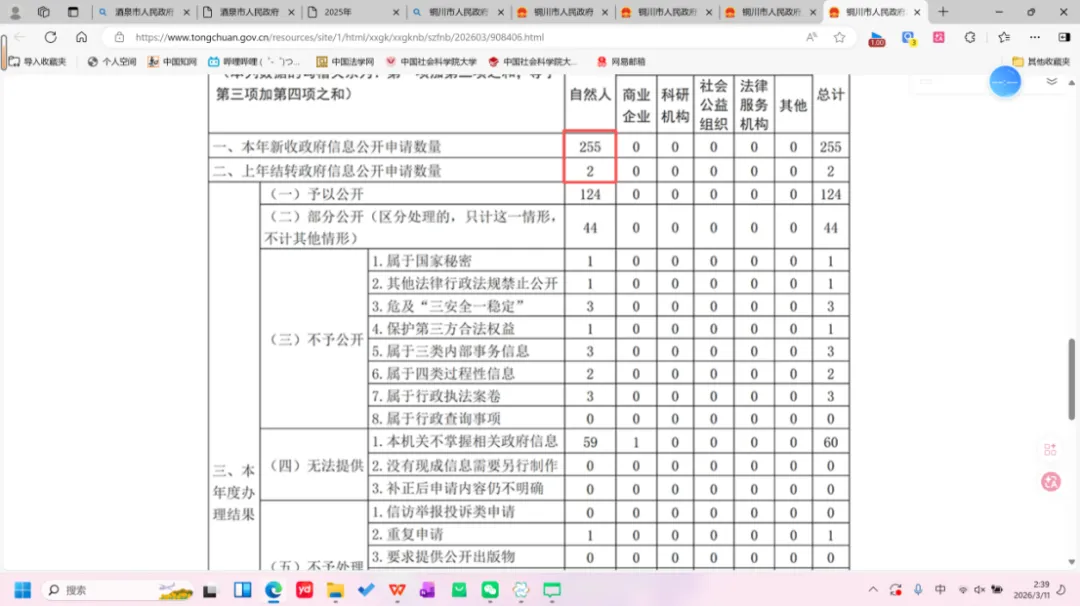Open the 网易邮箱 bookmark
This screenshot has width=1080, height=607.
(x=621, y=61)
